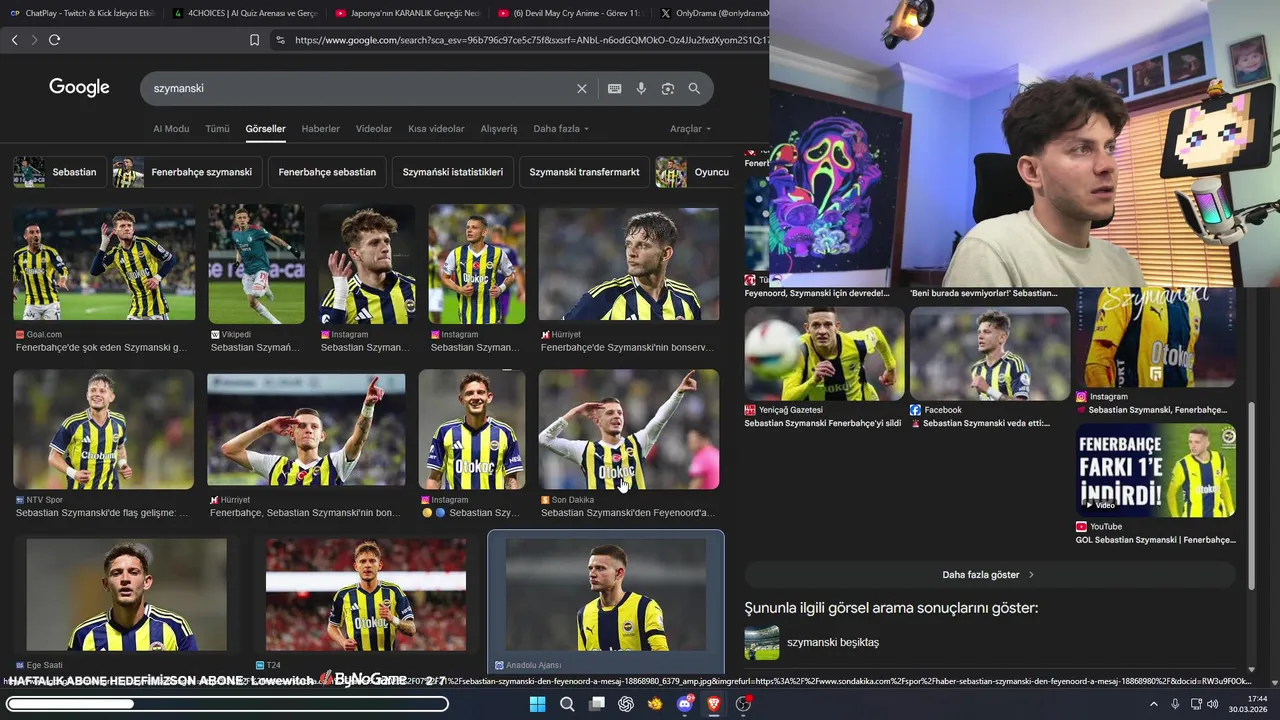The width and height of the screenshot is (1280, 720).
Task: Show hidden system tray icons
Action: [1153, 704]
